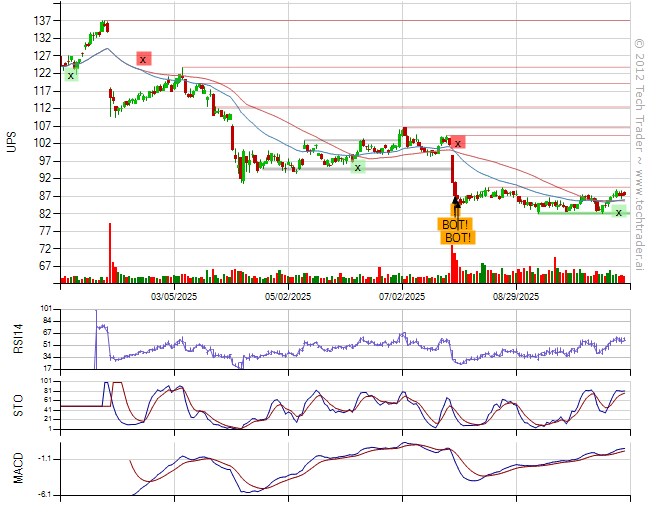Select the green x marker near the 82 level
The height and width of the screenshot is (514, 657).
pyautogui.click(x=618, y=212)
